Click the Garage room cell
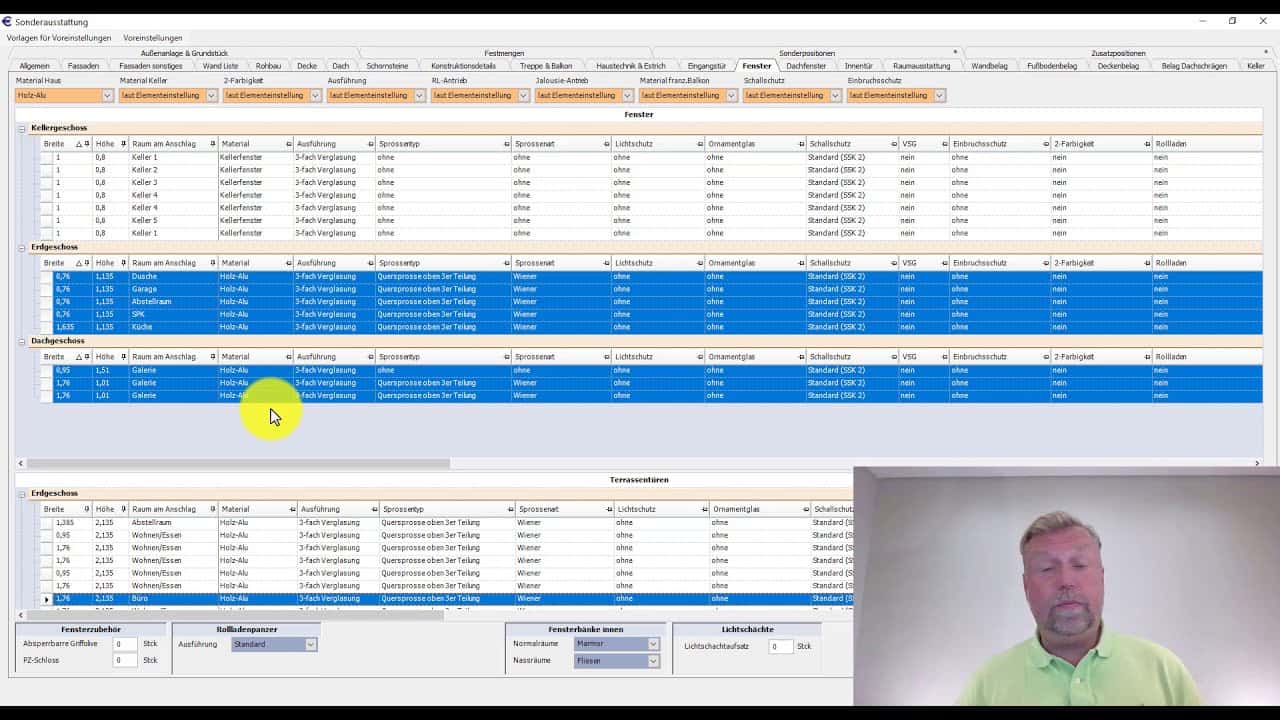The image size is (1280, 720). point(173,289)
